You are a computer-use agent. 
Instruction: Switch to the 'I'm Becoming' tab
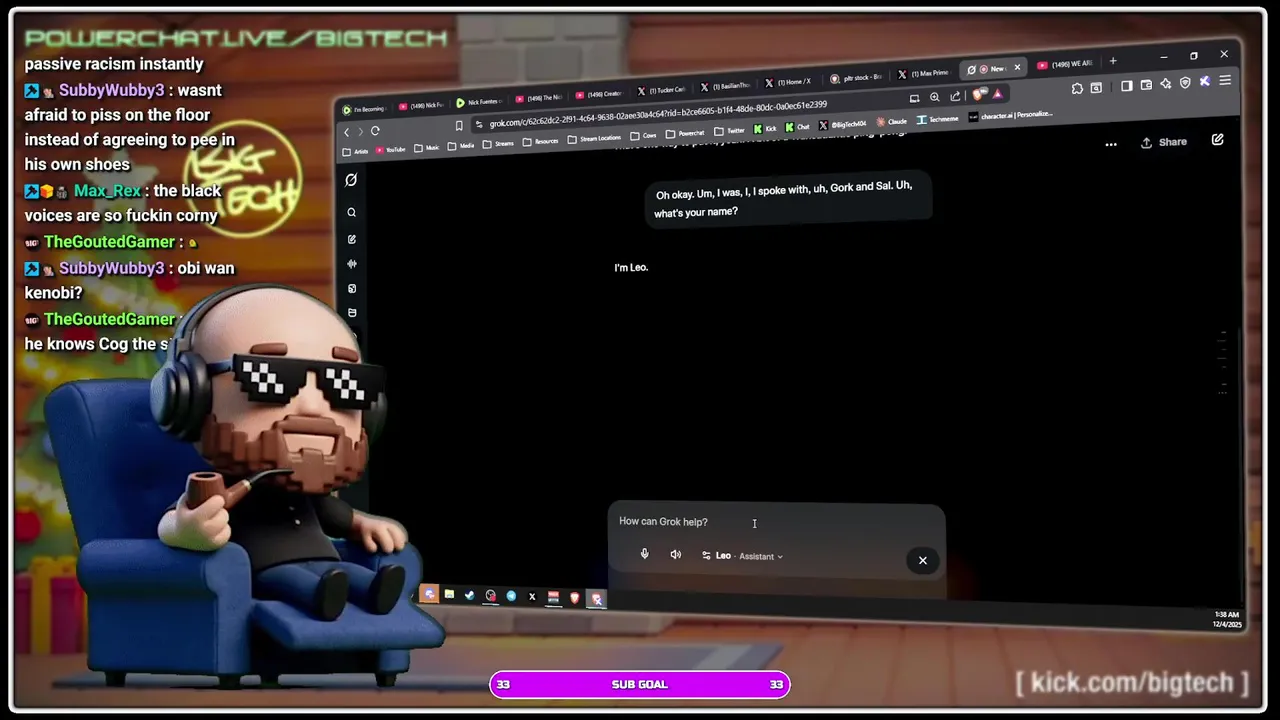pyautogui.click(x=365, y=109)
